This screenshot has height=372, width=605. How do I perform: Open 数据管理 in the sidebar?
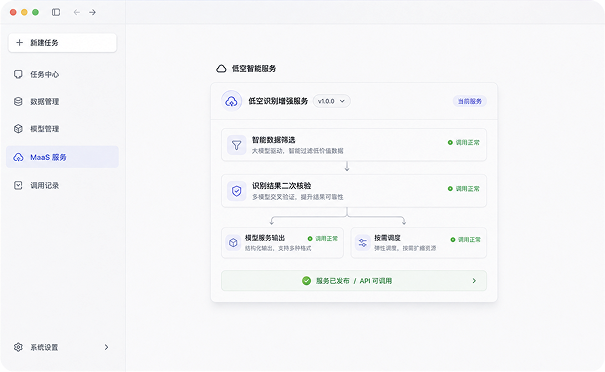click(63, 101)
